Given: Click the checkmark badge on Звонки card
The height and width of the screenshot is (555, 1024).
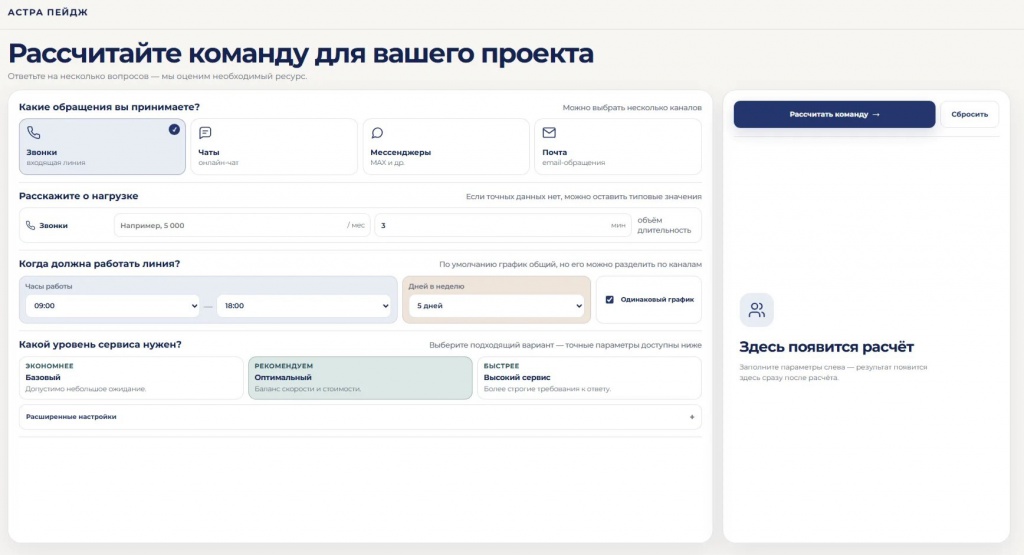Looking at the screenshot, I should pos(174,129).
